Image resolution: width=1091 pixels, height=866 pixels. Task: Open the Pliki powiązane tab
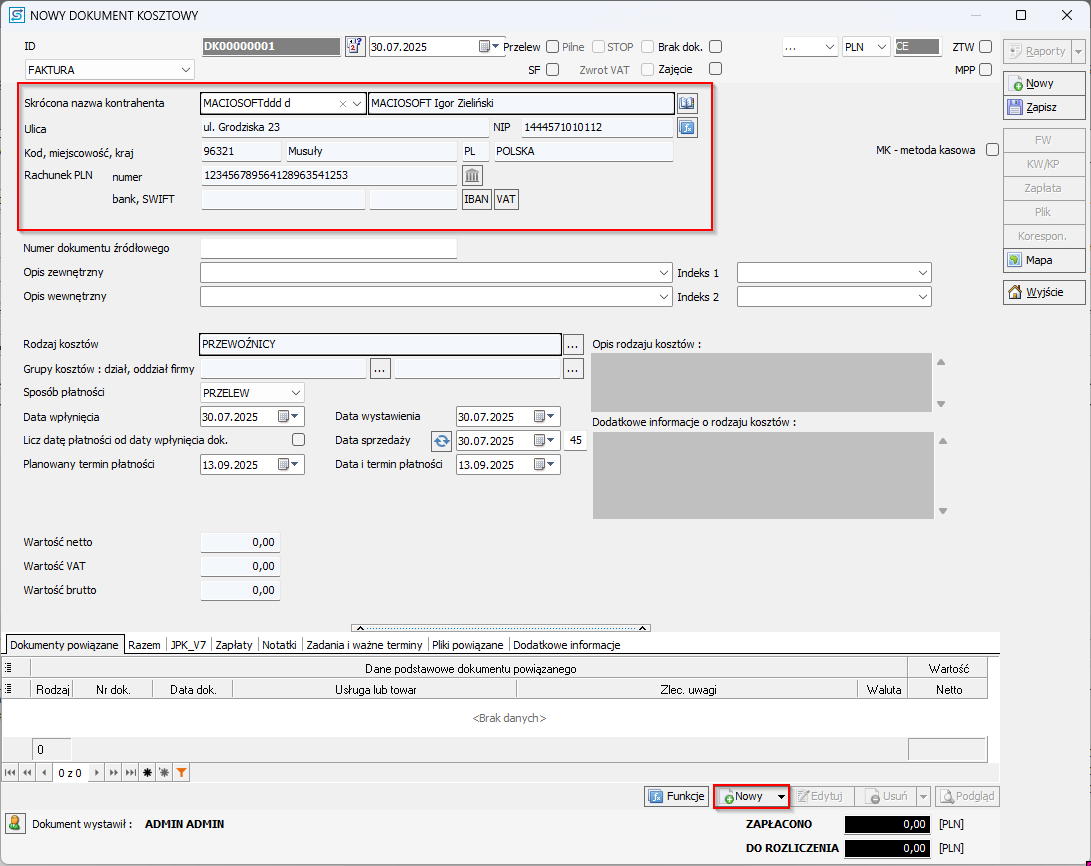(x=470, y=645)
